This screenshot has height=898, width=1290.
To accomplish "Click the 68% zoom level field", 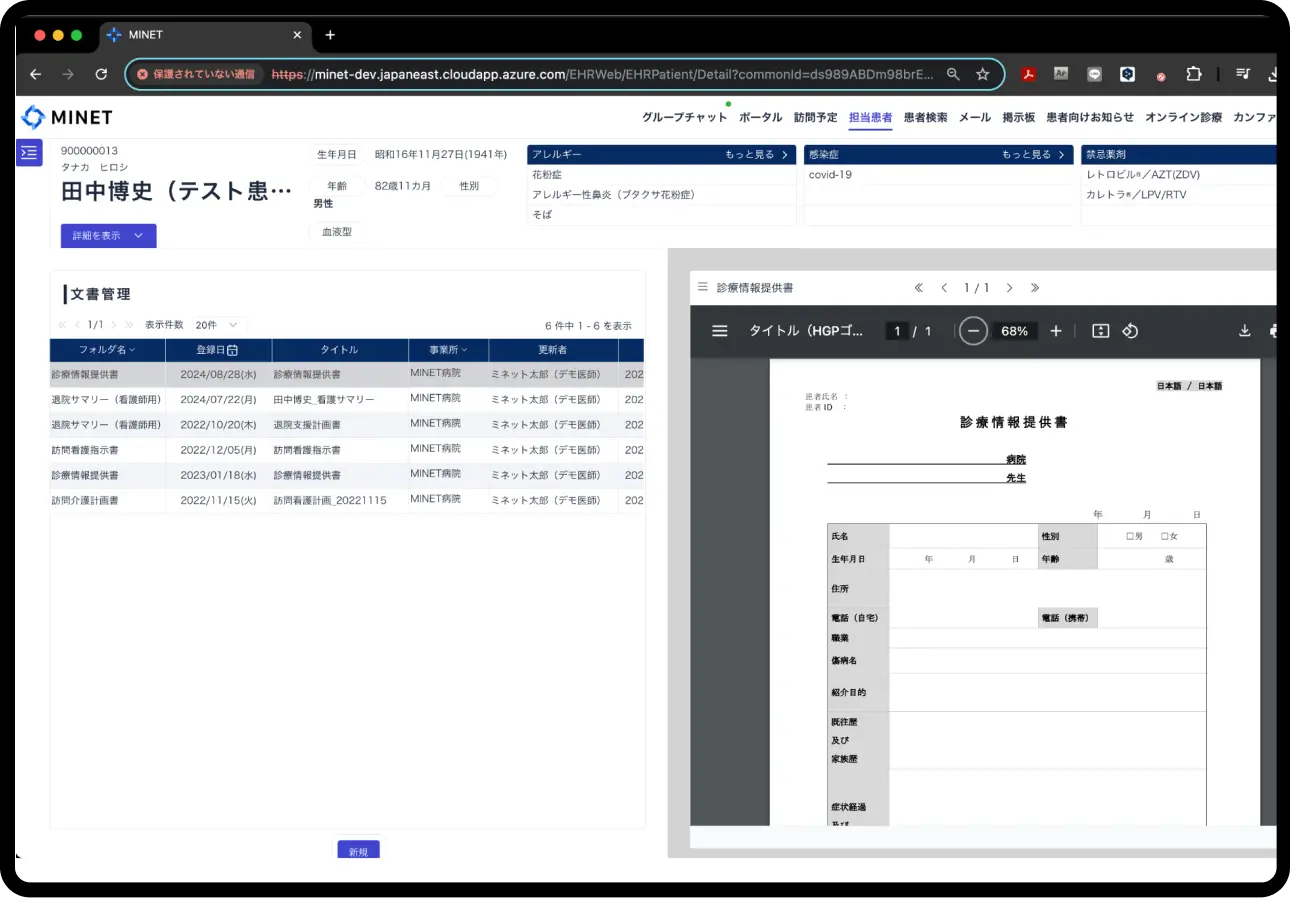I will click(x=1014, y=331).
